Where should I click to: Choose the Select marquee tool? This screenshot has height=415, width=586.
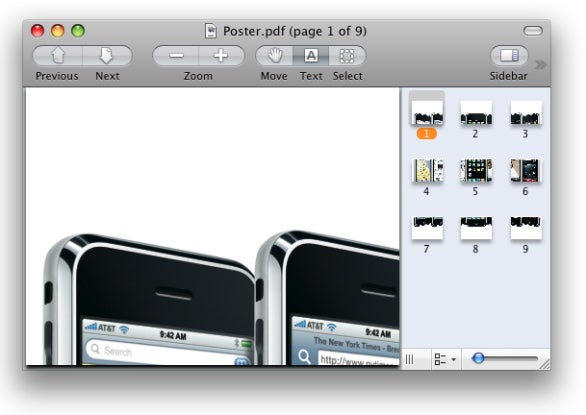point(347,56)
